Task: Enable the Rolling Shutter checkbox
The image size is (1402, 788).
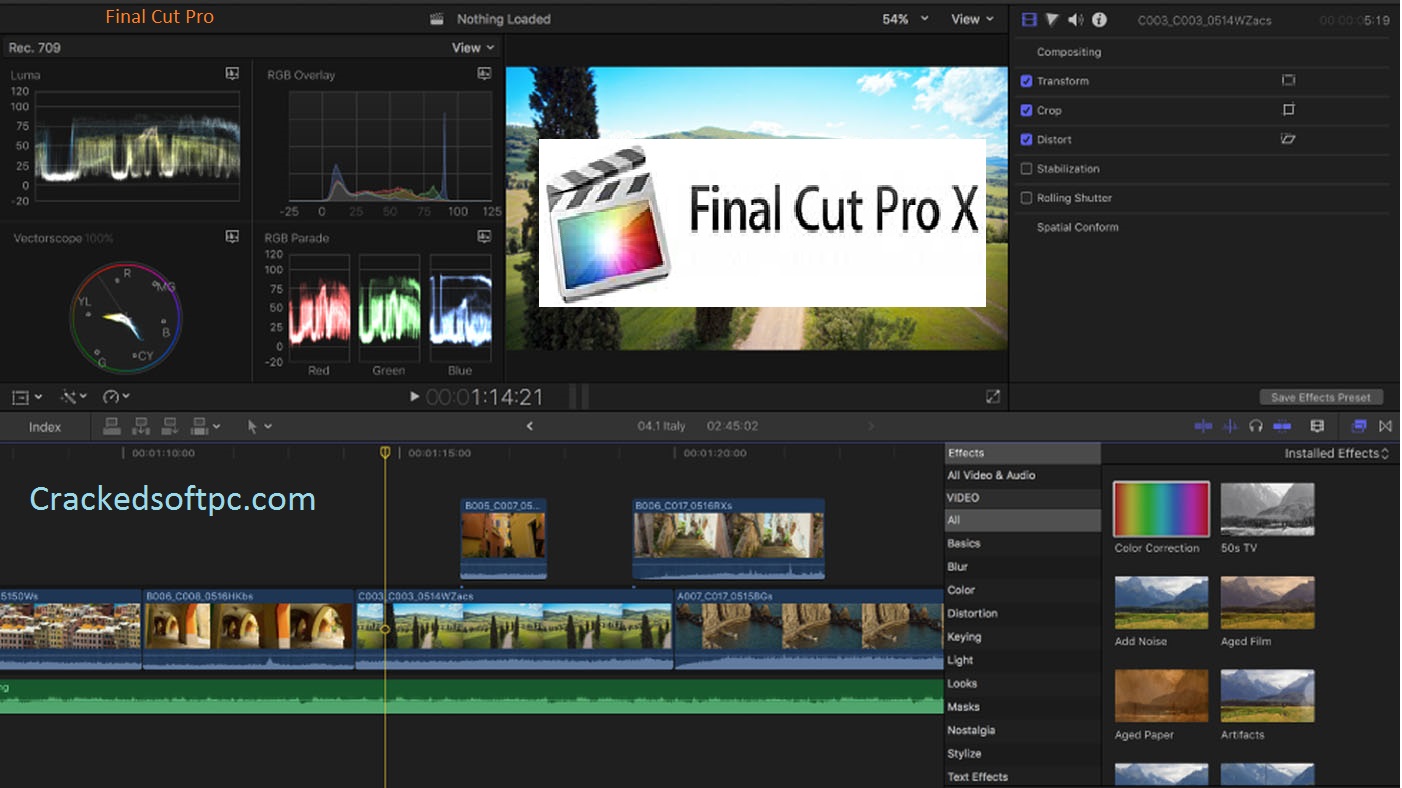Action: 1026,198
